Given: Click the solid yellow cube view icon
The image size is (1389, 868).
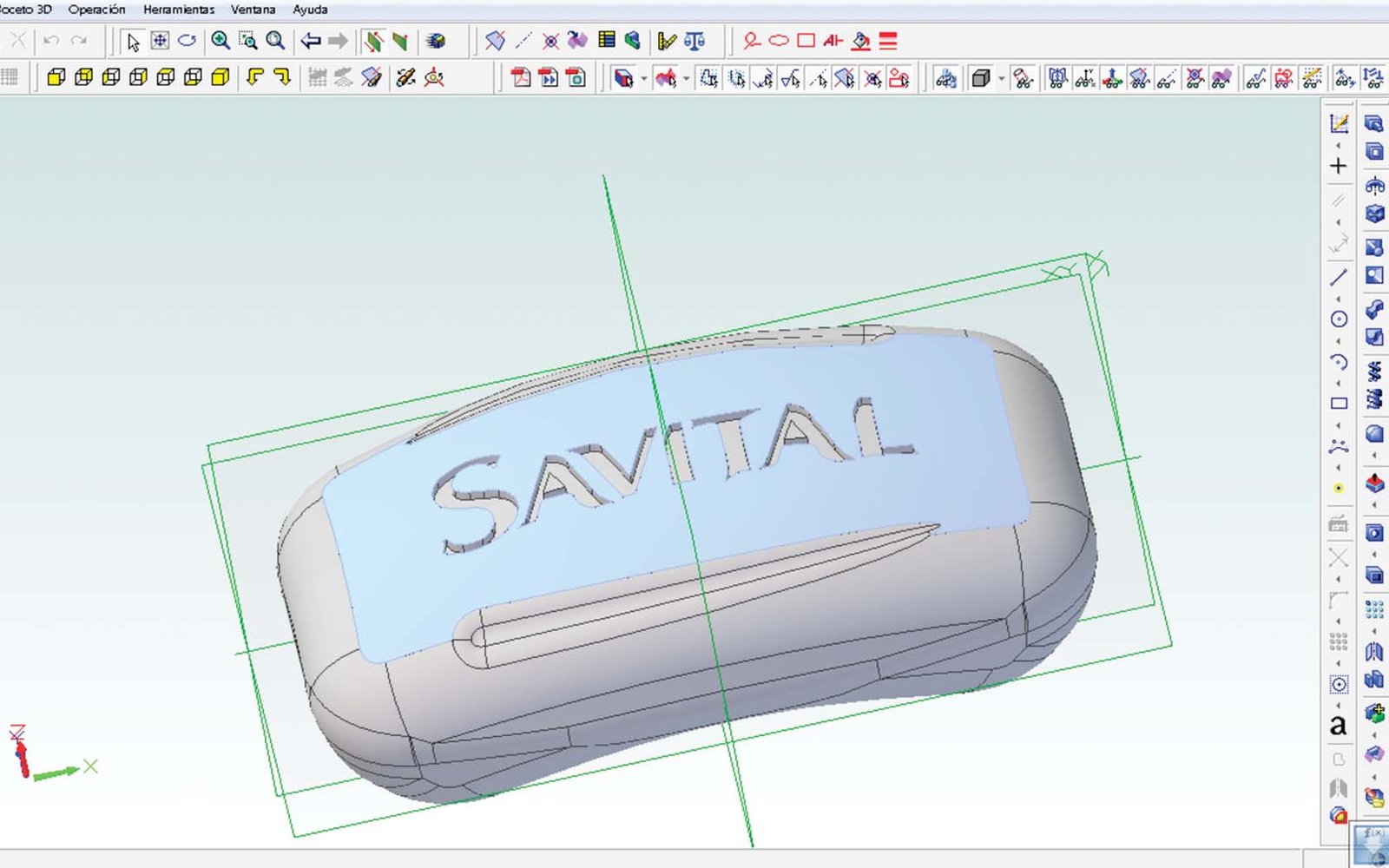Looking at the screenshot, I should [221, 77].
